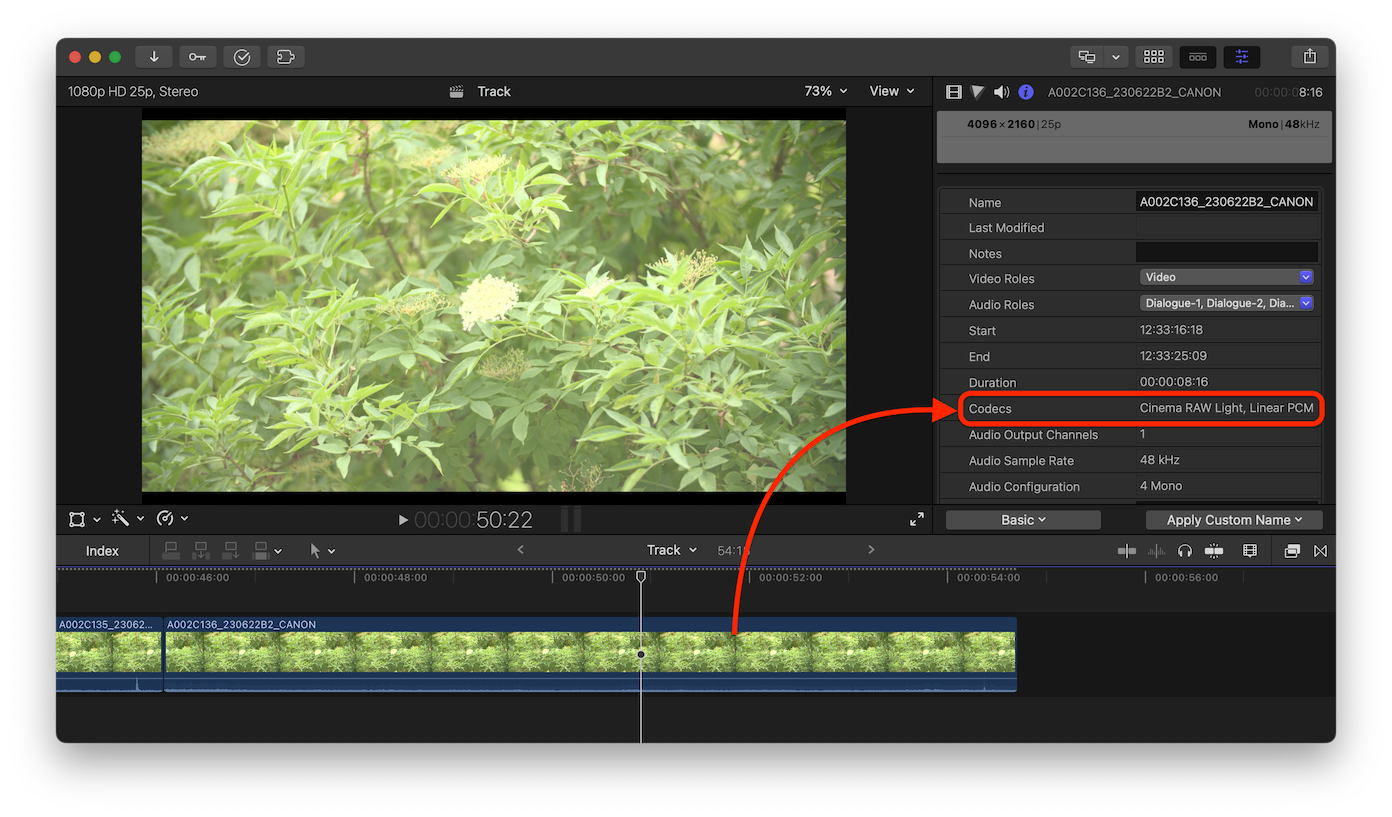Switch to the Info inspector tab
The width and height of the screenshot is (1392, 817).
point(1026,92)
